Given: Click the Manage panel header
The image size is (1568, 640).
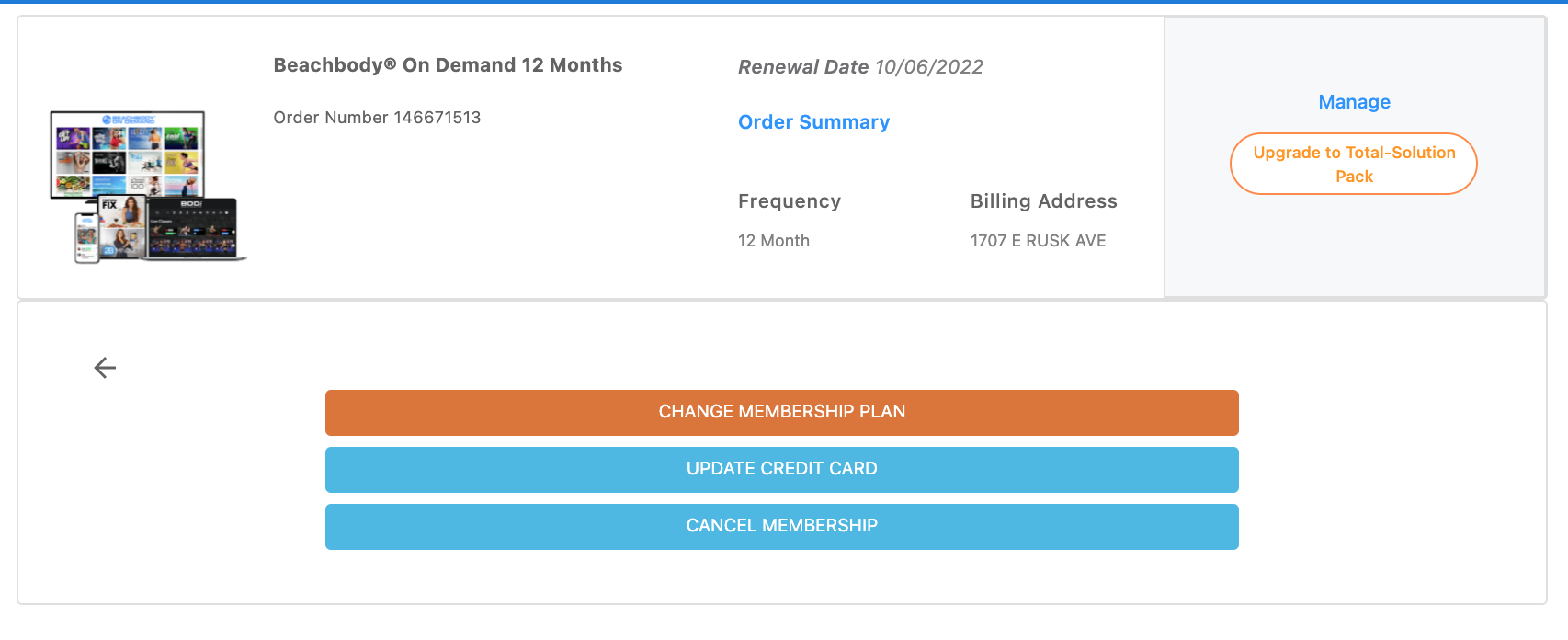Looking at the screenshot, I should (x=1353, y=101).
